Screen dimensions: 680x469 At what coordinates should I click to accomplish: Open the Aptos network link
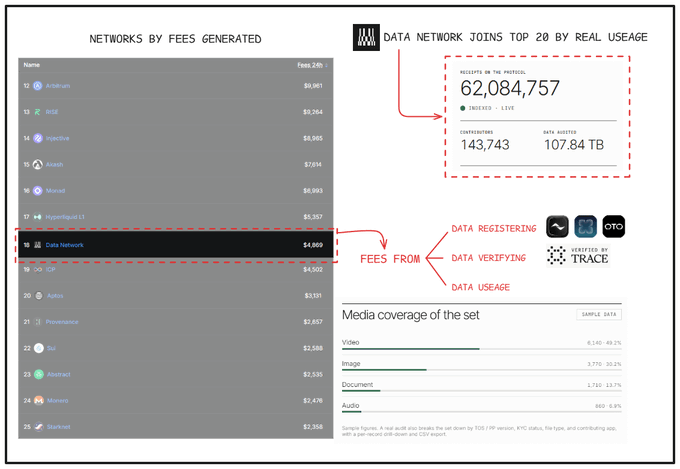click(55, 296)
